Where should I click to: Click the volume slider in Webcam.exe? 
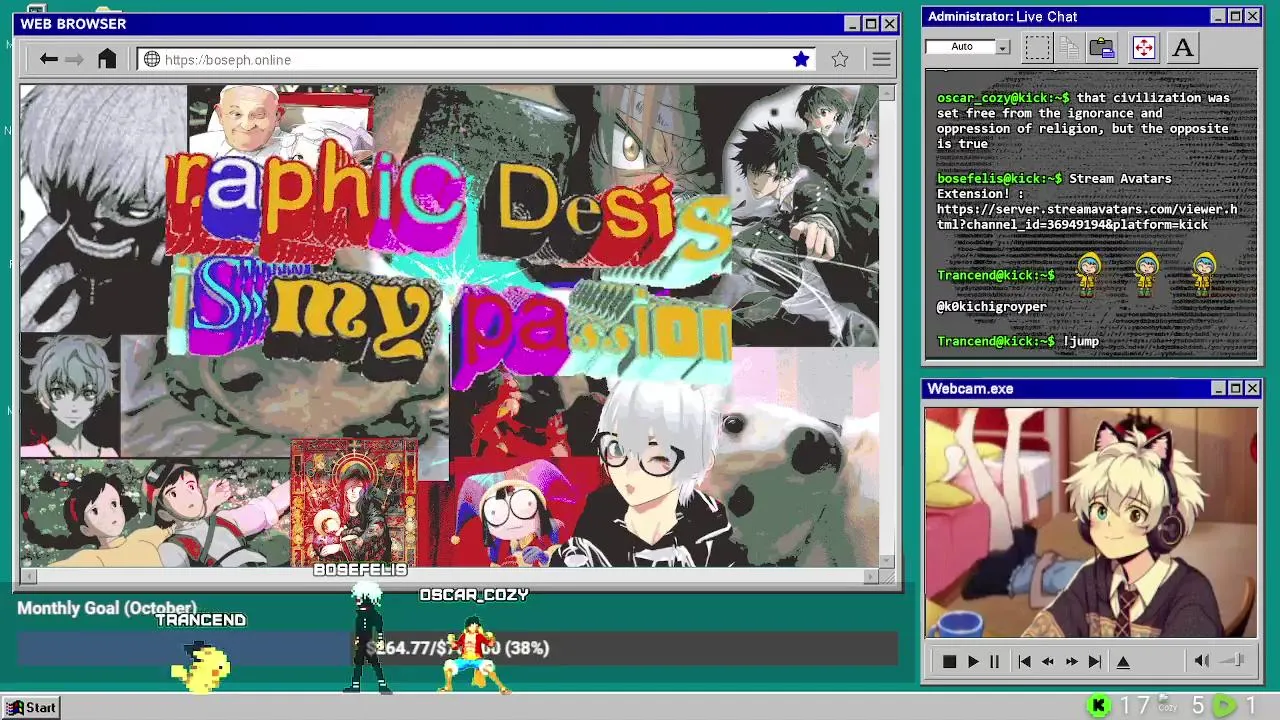[1234, 660]
